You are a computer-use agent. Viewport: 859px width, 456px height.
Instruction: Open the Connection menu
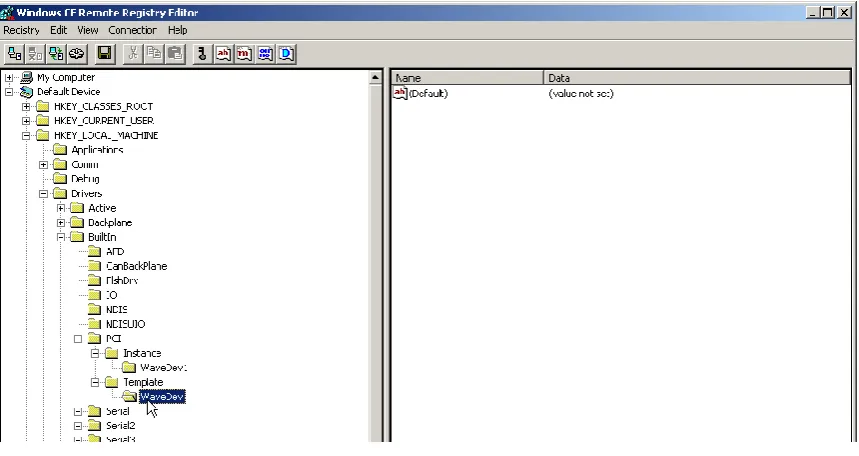tap(132, 30)
